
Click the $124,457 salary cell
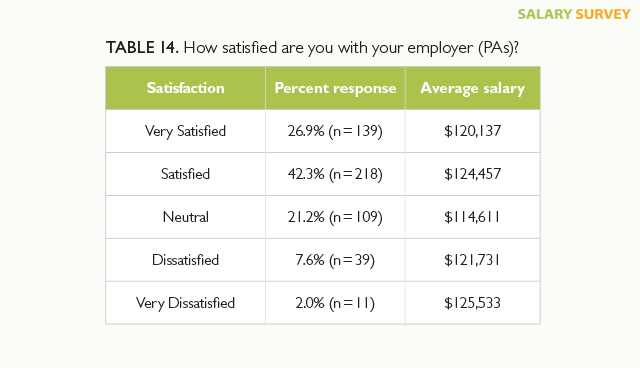[473, 174]
